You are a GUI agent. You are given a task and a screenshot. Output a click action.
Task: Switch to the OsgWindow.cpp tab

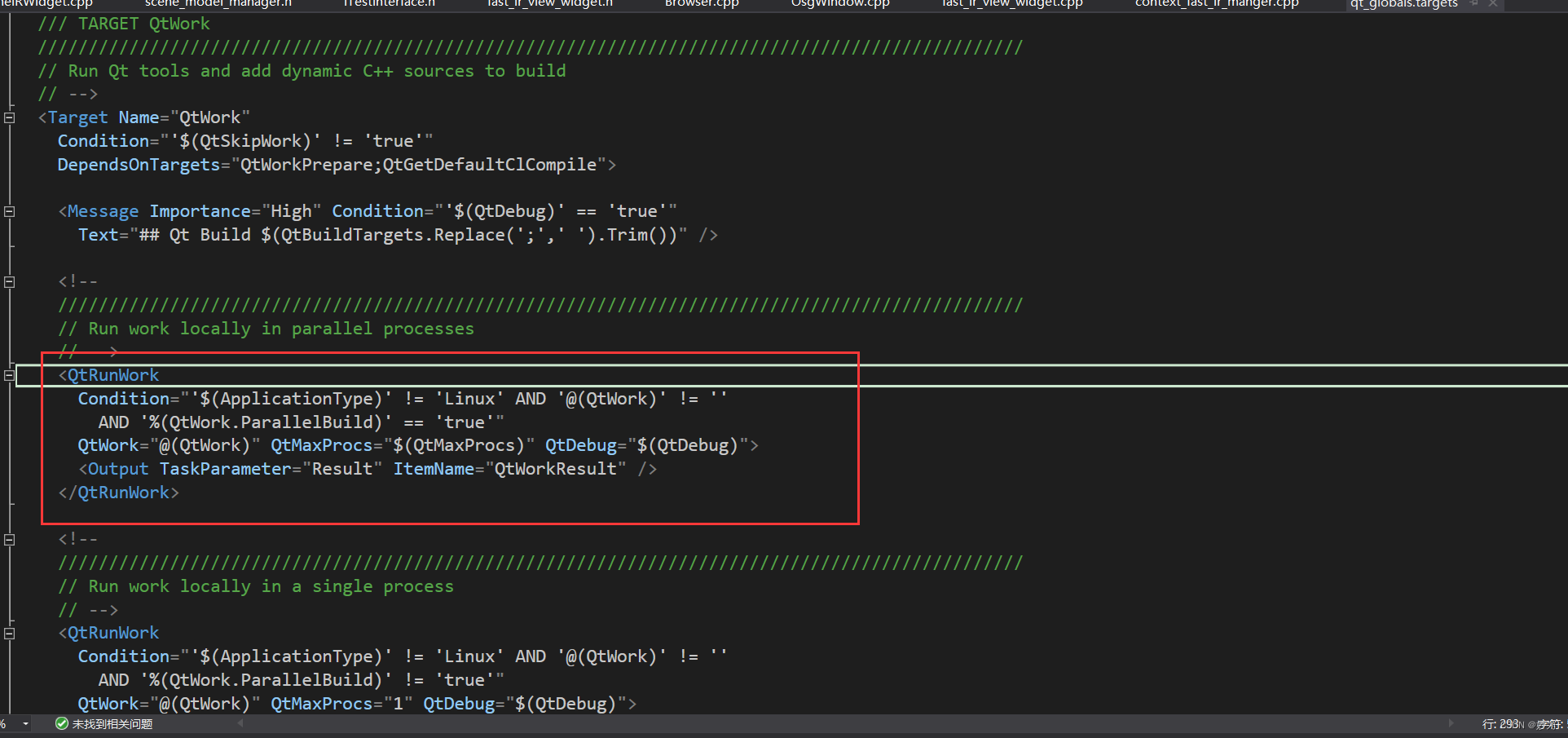click(840, 4)
